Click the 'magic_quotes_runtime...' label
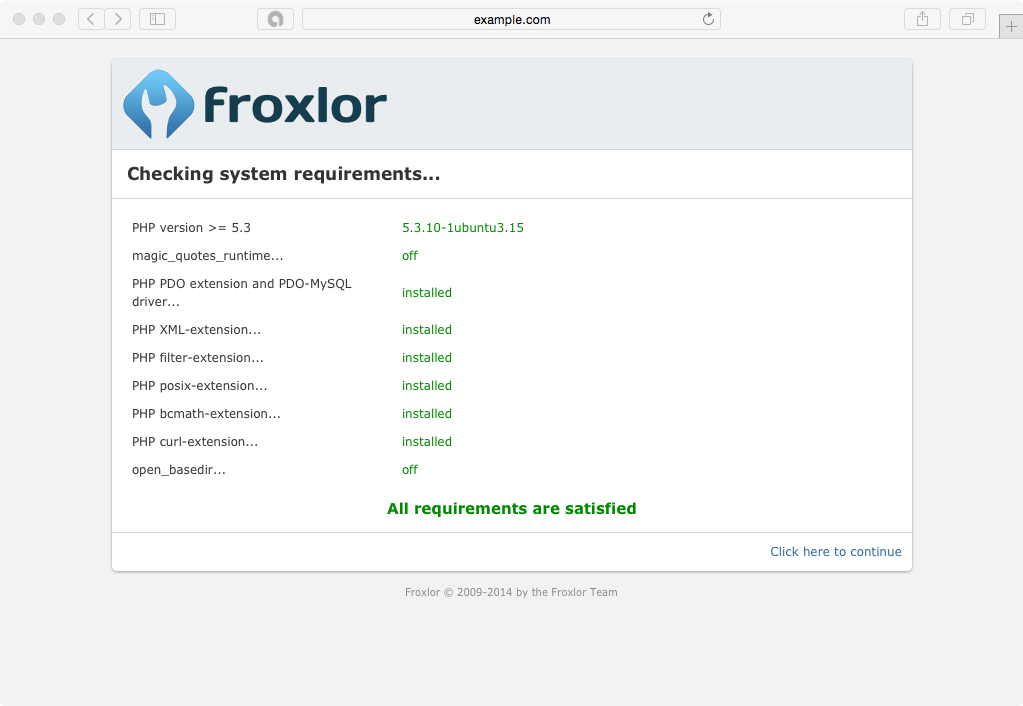Image resolution: width=1023 pixels, height=706 pixels. [207, 256]
